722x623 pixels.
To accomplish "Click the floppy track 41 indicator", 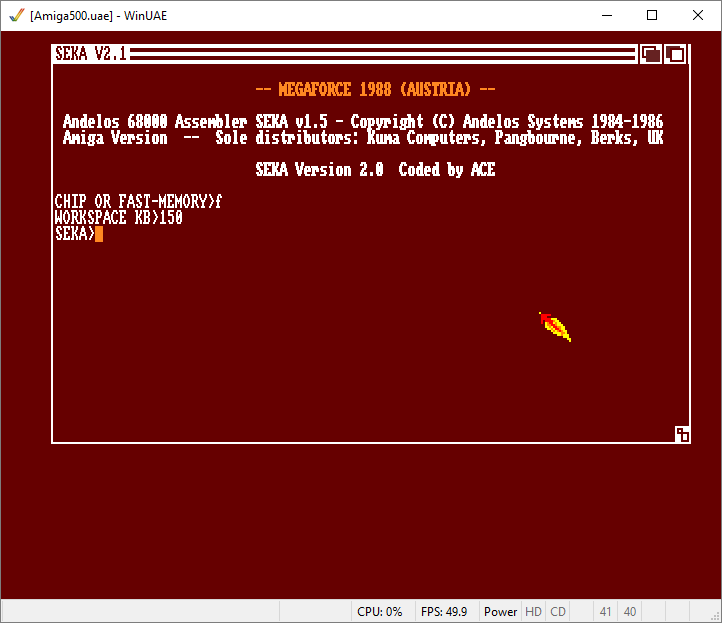I will point(605,611).
